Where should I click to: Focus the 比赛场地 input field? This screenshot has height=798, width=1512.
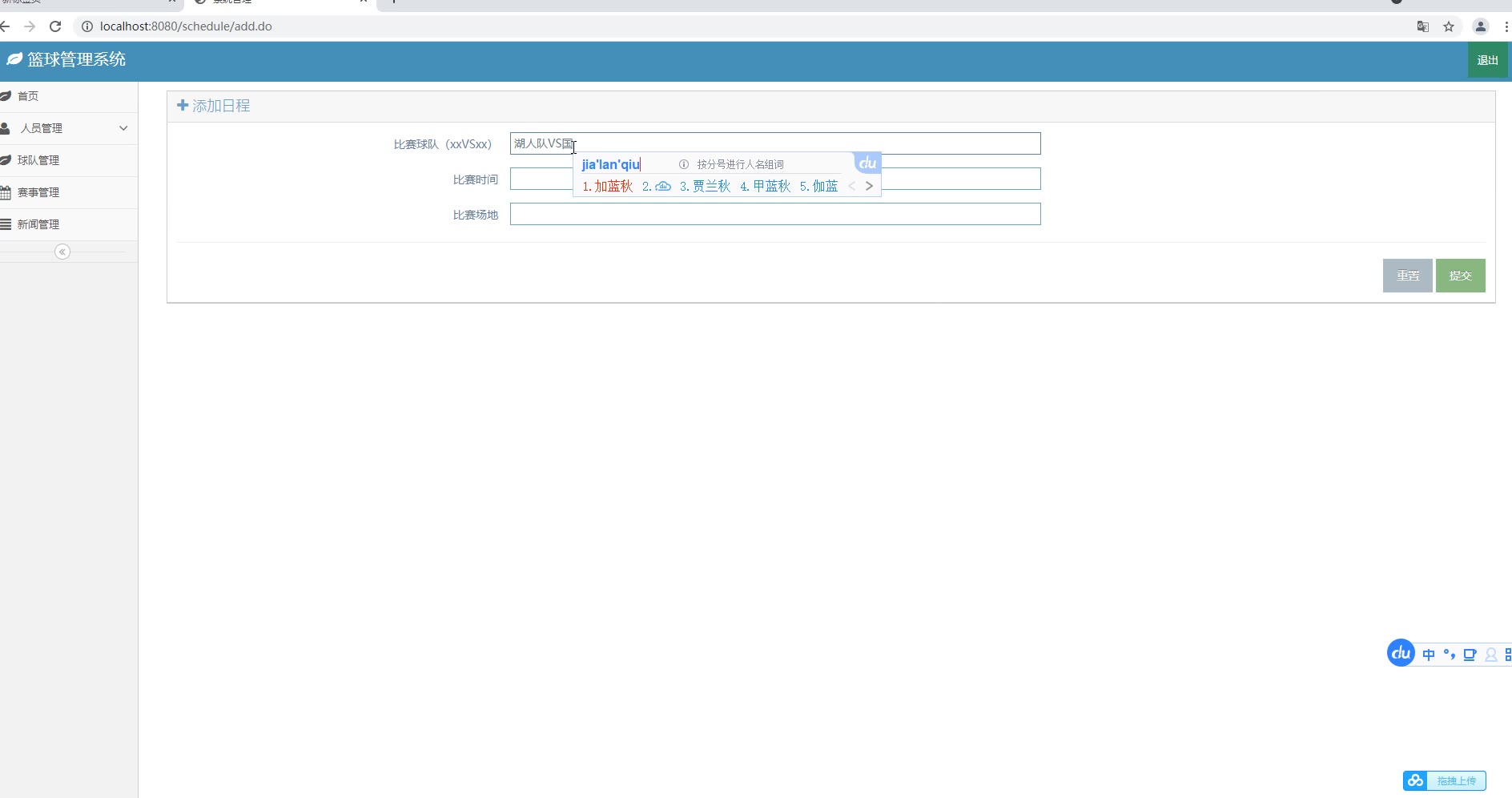[x=775, y=214]
